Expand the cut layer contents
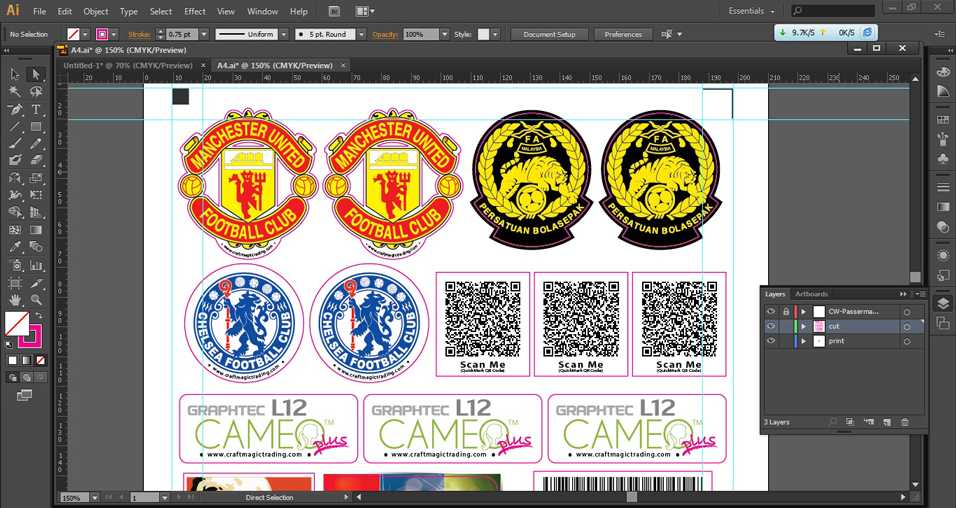This screenshot has width=956, height=508. click(804, 326)
